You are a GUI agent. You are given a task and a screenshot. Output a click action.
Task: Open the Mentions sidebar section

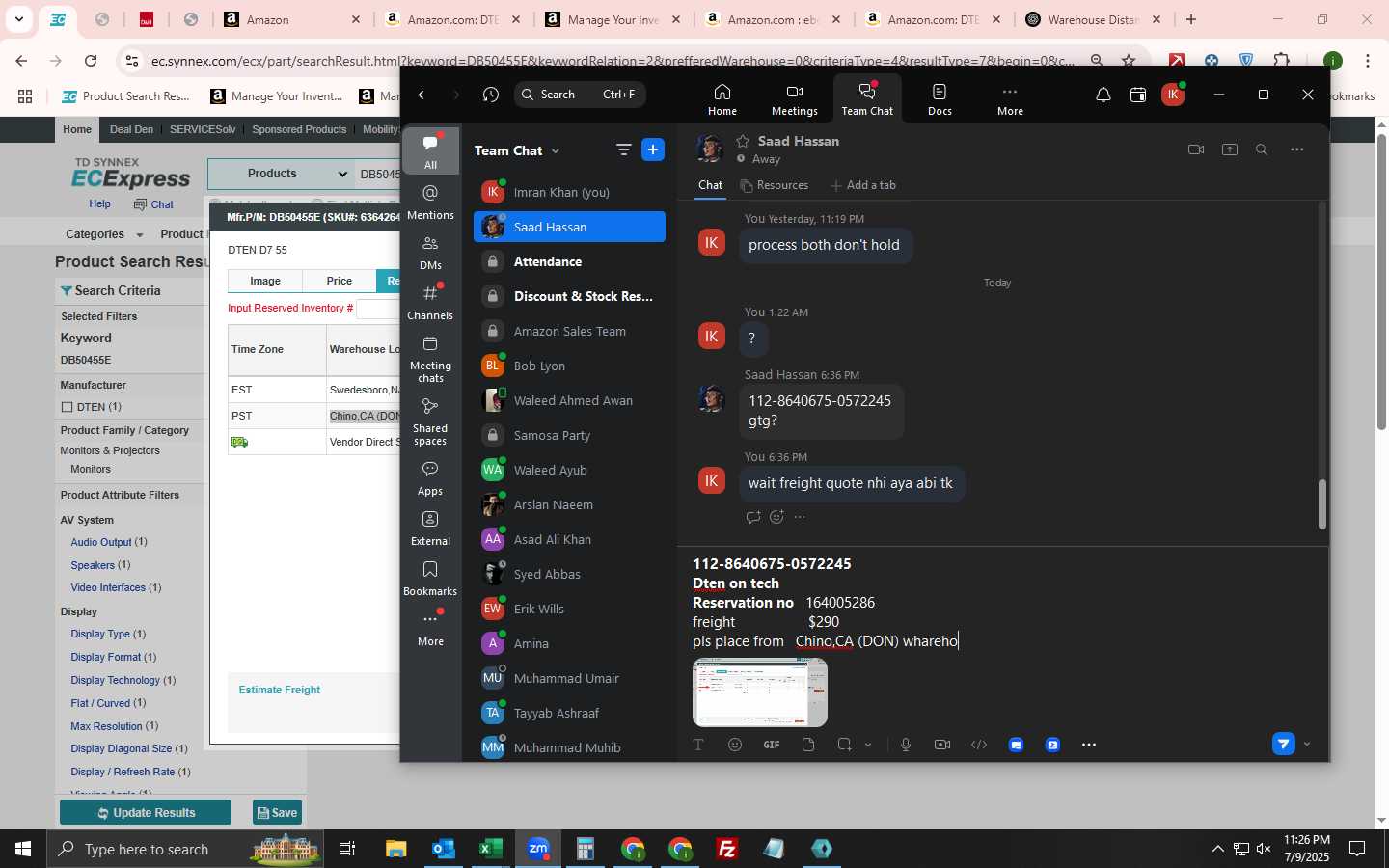[x=430, y=202]
